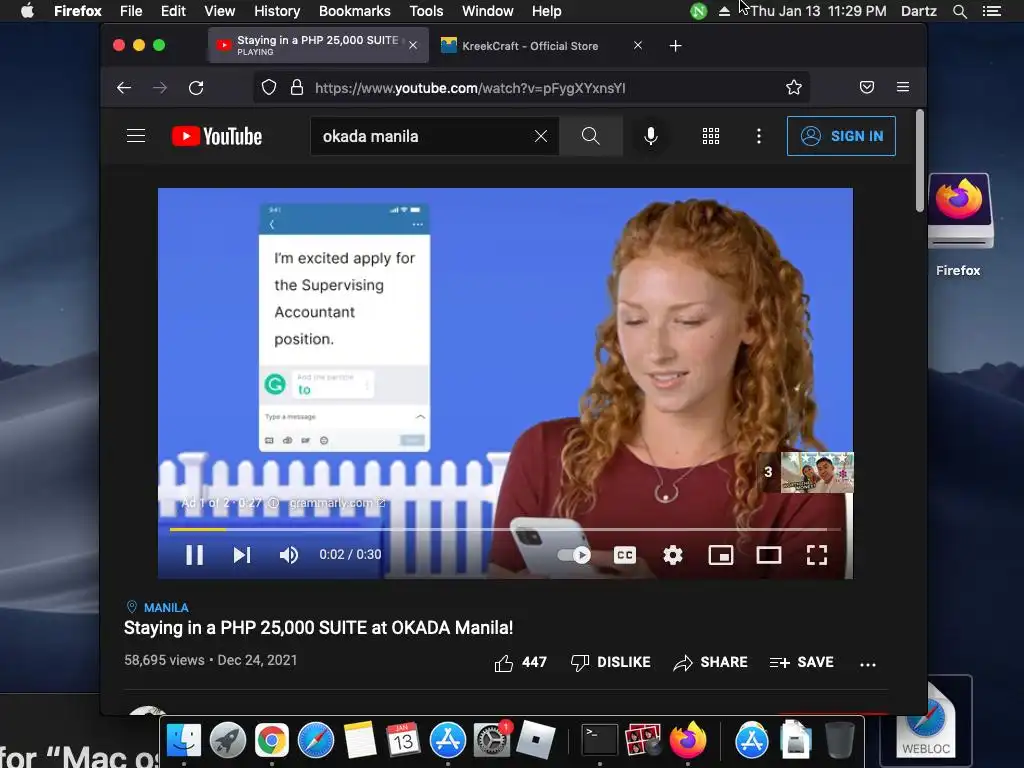
Task: Open the View menu
Action: click(x=219, y=11)
